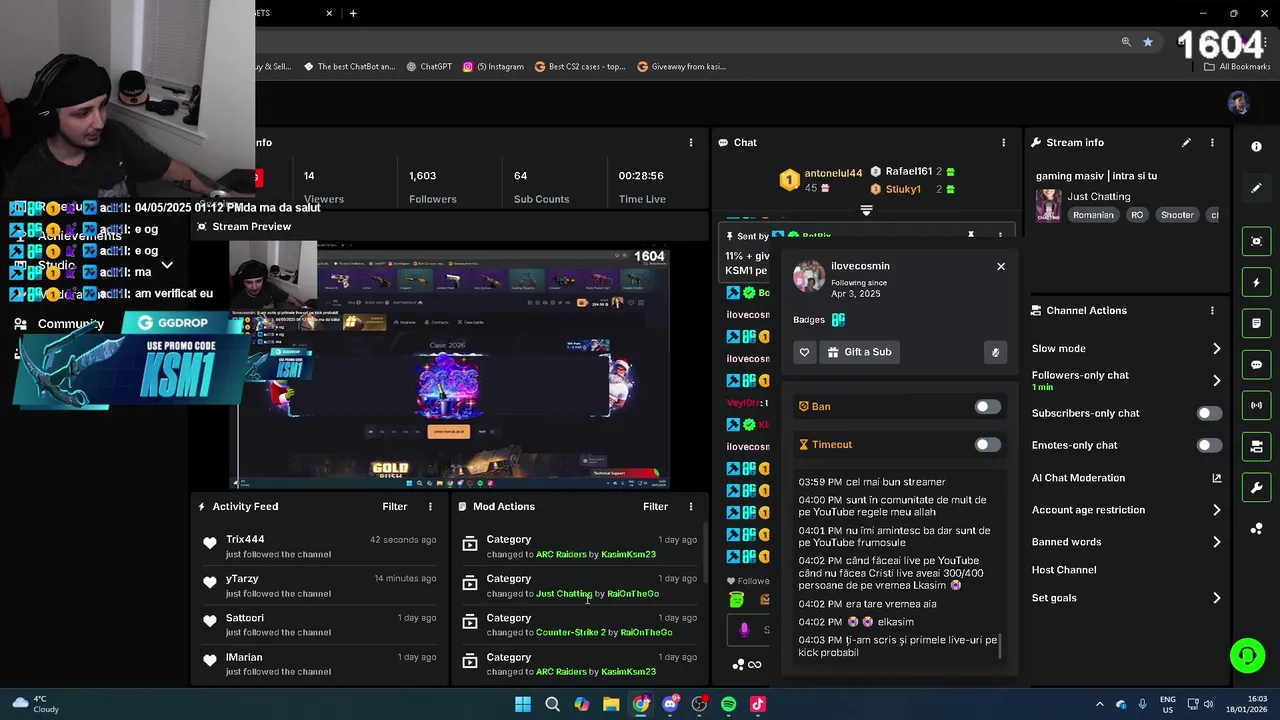Open the Mod Actions three-dot menu
The width and height of the screenshot is (1280, 720).
click(690, 507)
